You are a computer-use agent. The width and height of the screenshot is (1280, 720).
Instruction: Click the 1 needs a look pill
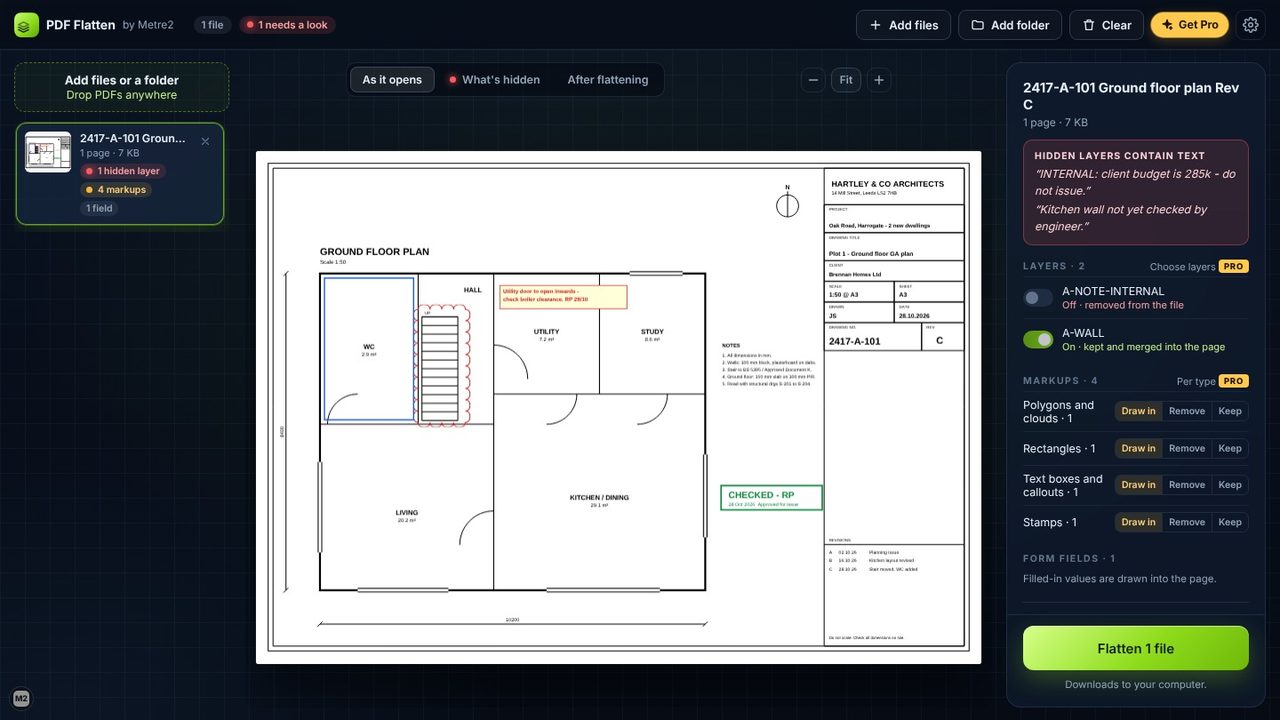coord(287,25)
